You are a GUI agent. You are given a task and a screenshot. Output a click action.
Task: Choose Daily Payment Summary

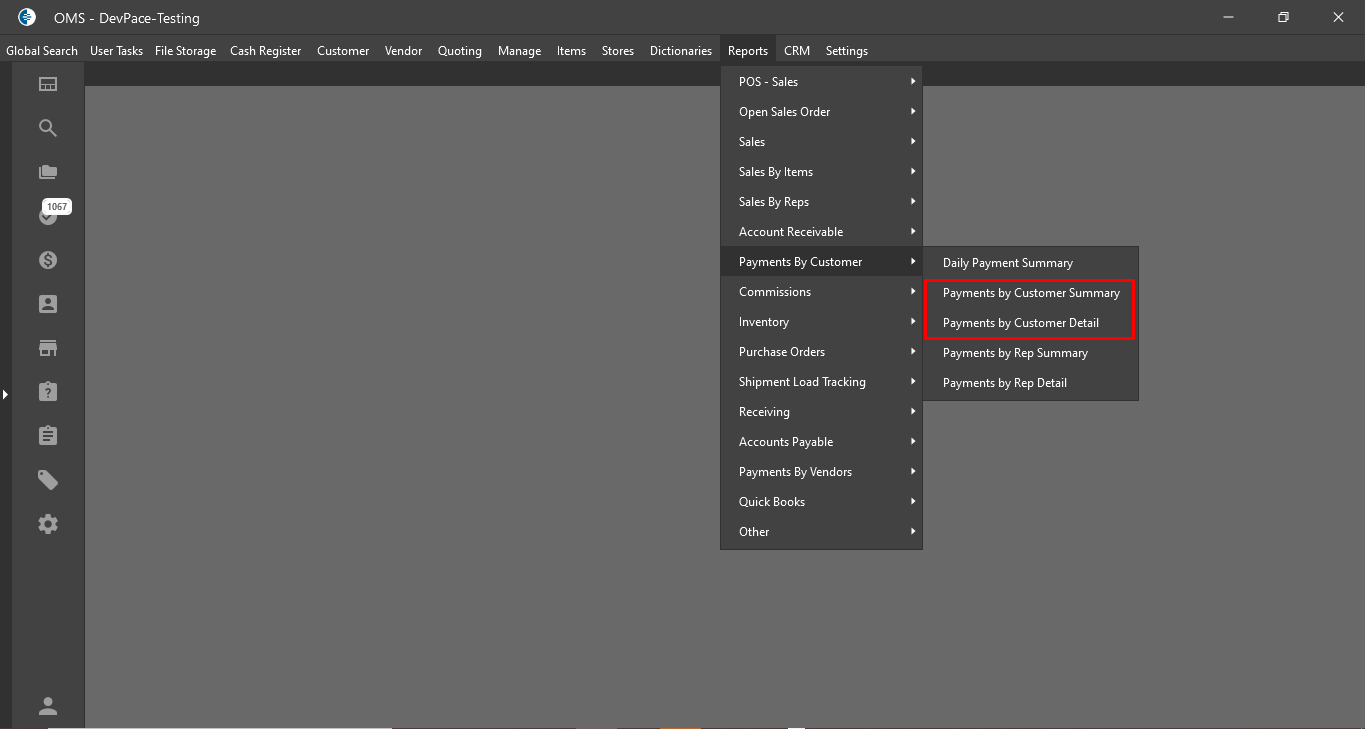[1007, 263]
